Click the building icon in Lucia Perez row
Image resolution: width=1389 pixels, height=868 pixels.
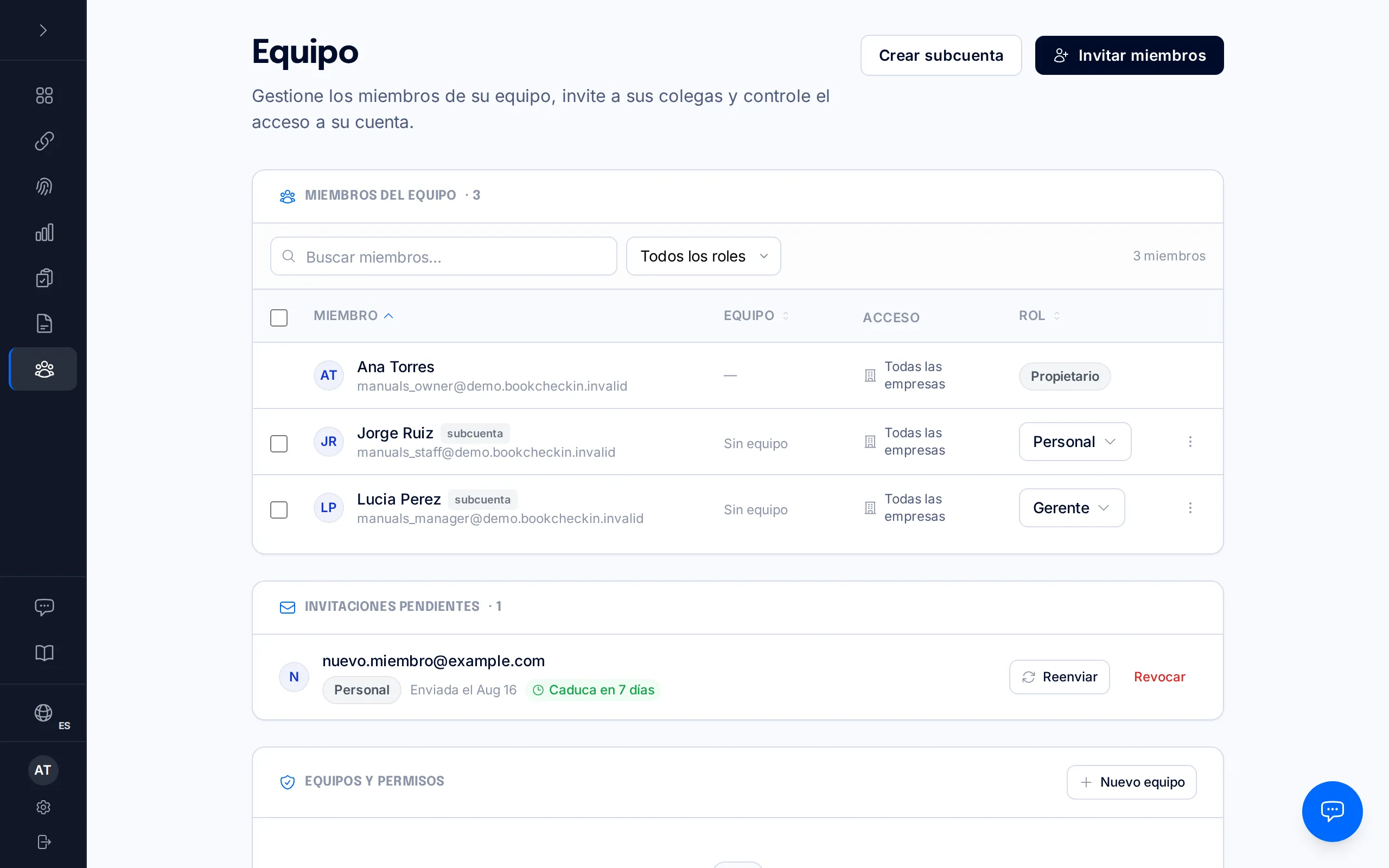(870, 508)
